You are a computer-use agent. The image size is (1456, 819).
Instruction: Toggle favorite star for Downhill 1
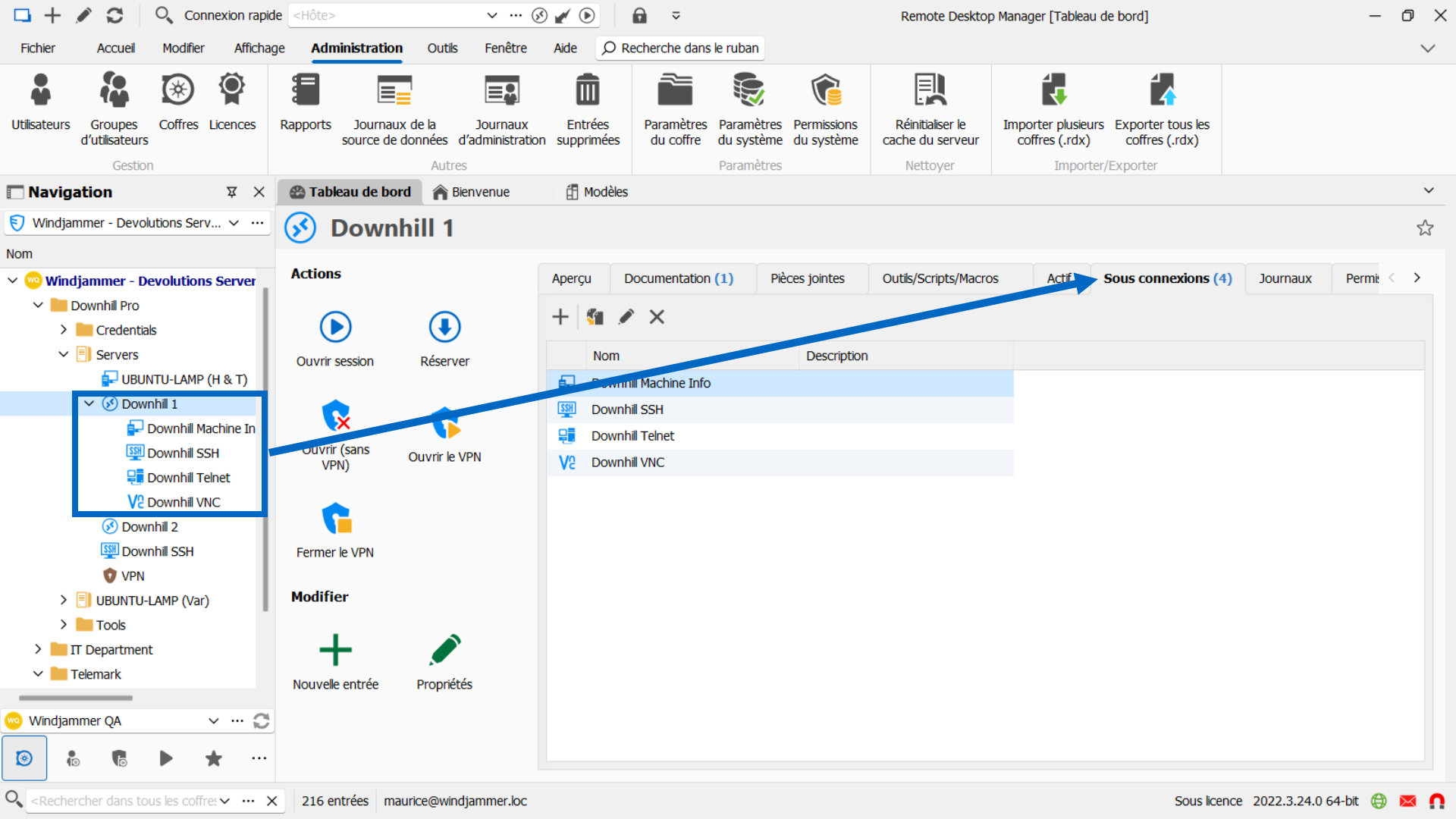[1425, 227]
